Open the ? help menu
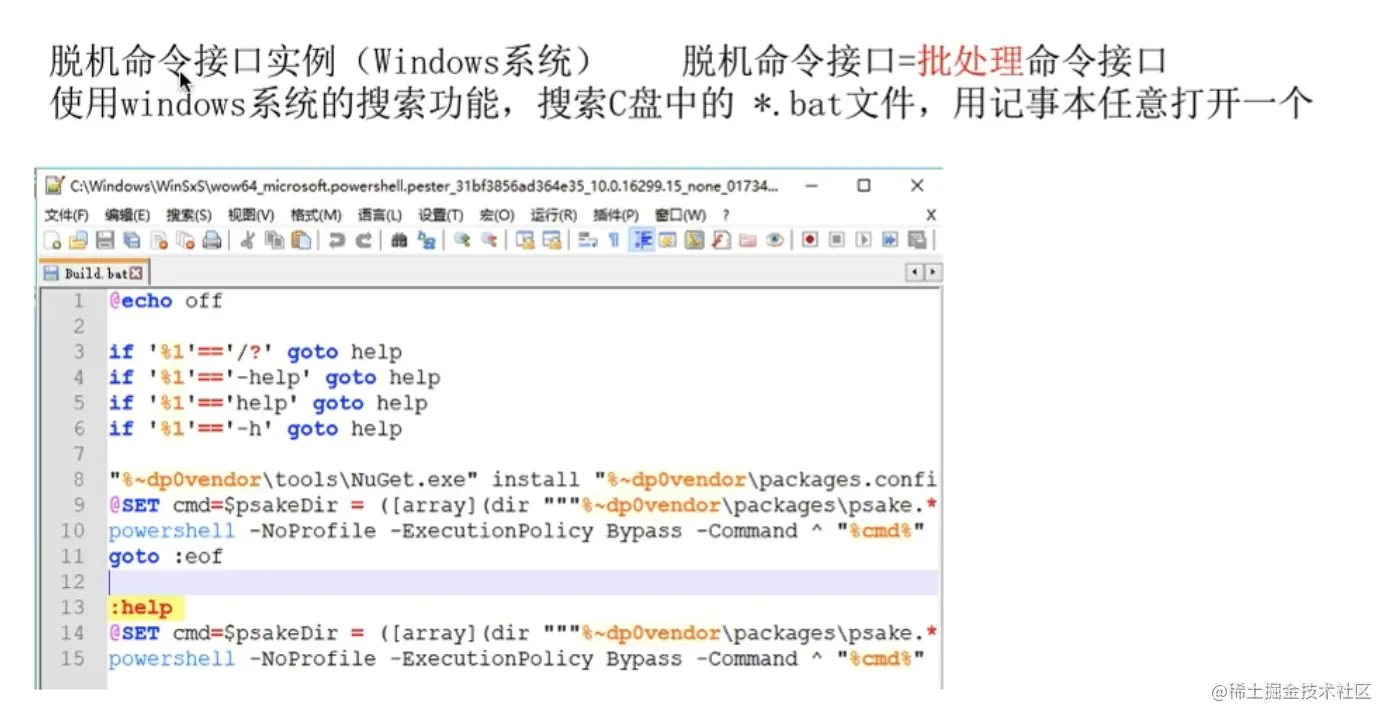This screenshot has width=1392, height=722. coord(726,215)
